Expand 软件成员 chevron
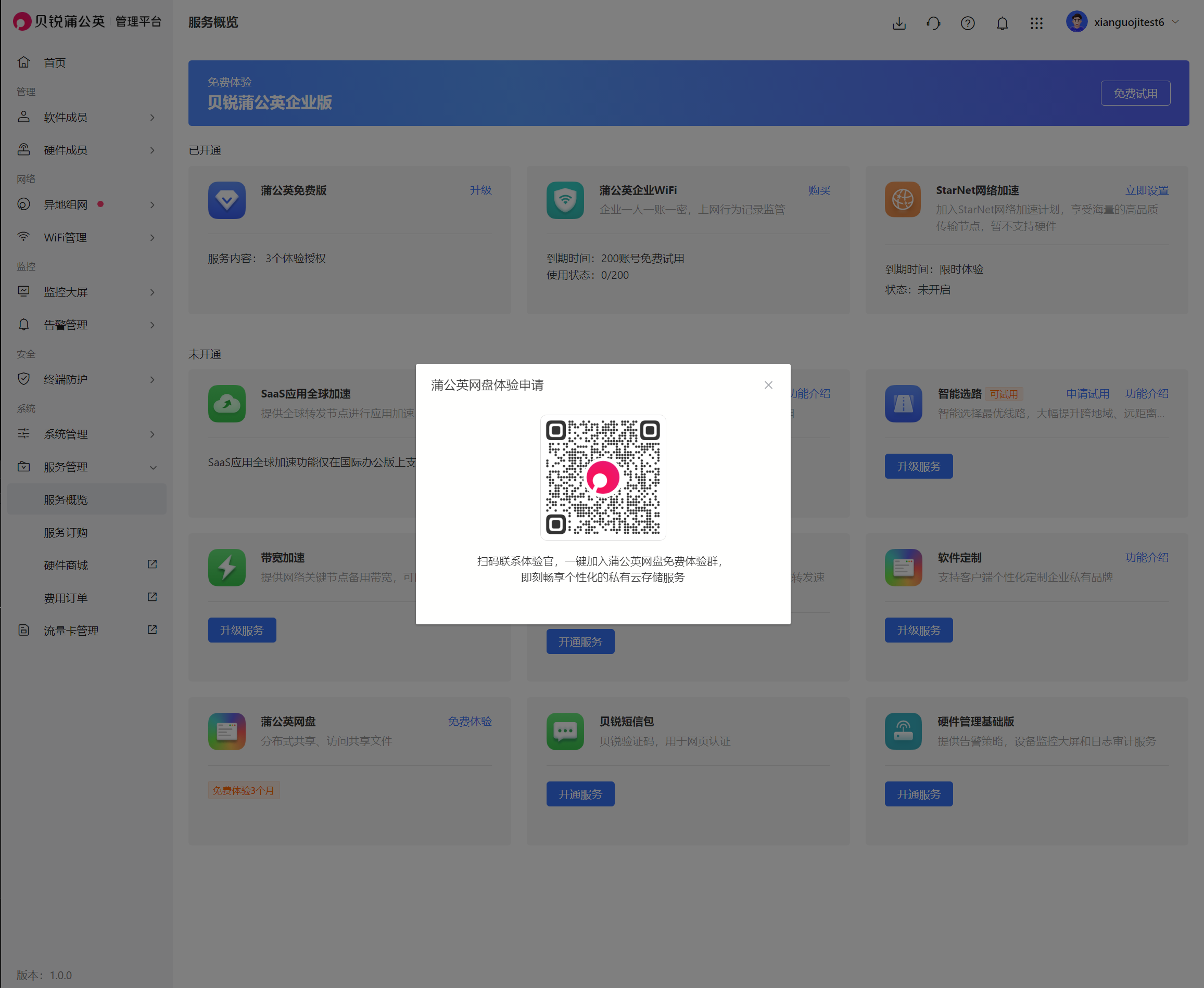The image size is (1204, 988). coord(153,117)
